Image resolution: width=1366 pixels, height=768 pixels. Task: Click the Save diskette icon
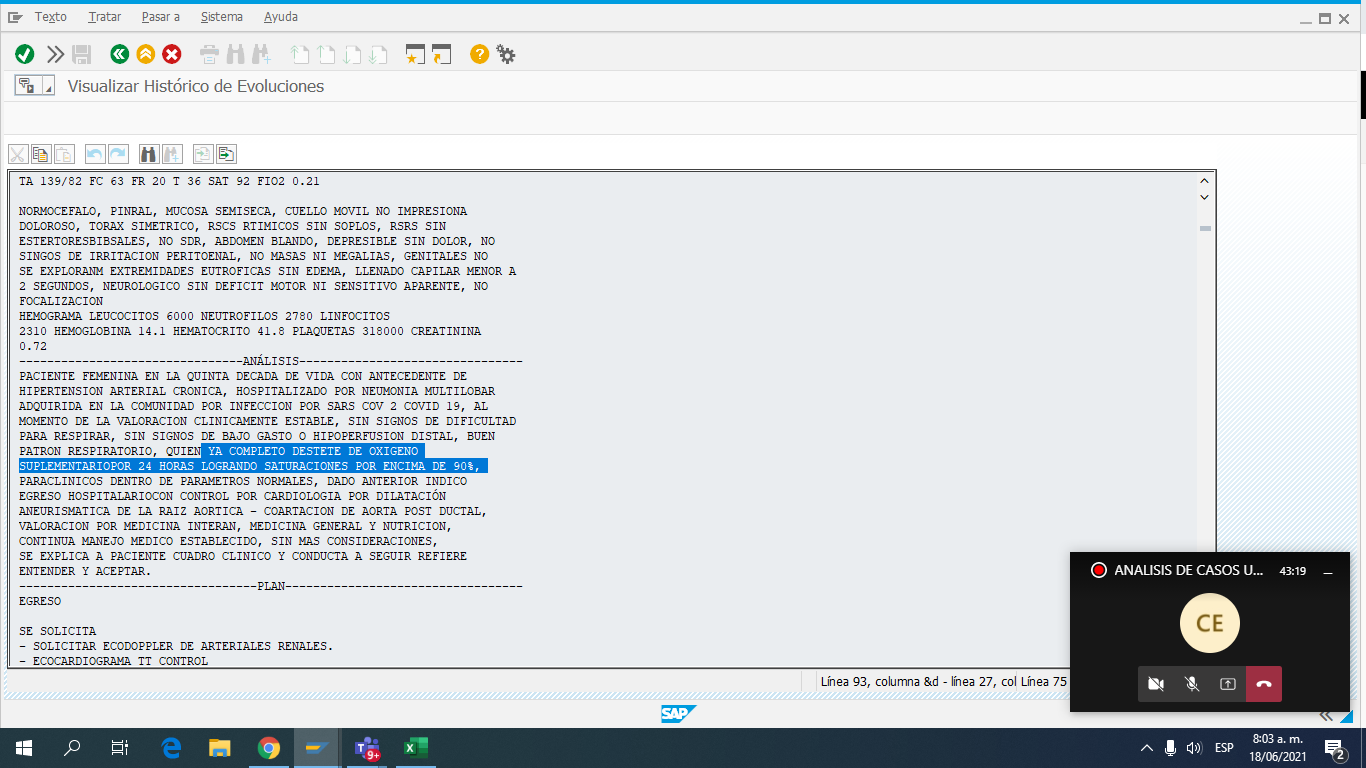point(82,54)
